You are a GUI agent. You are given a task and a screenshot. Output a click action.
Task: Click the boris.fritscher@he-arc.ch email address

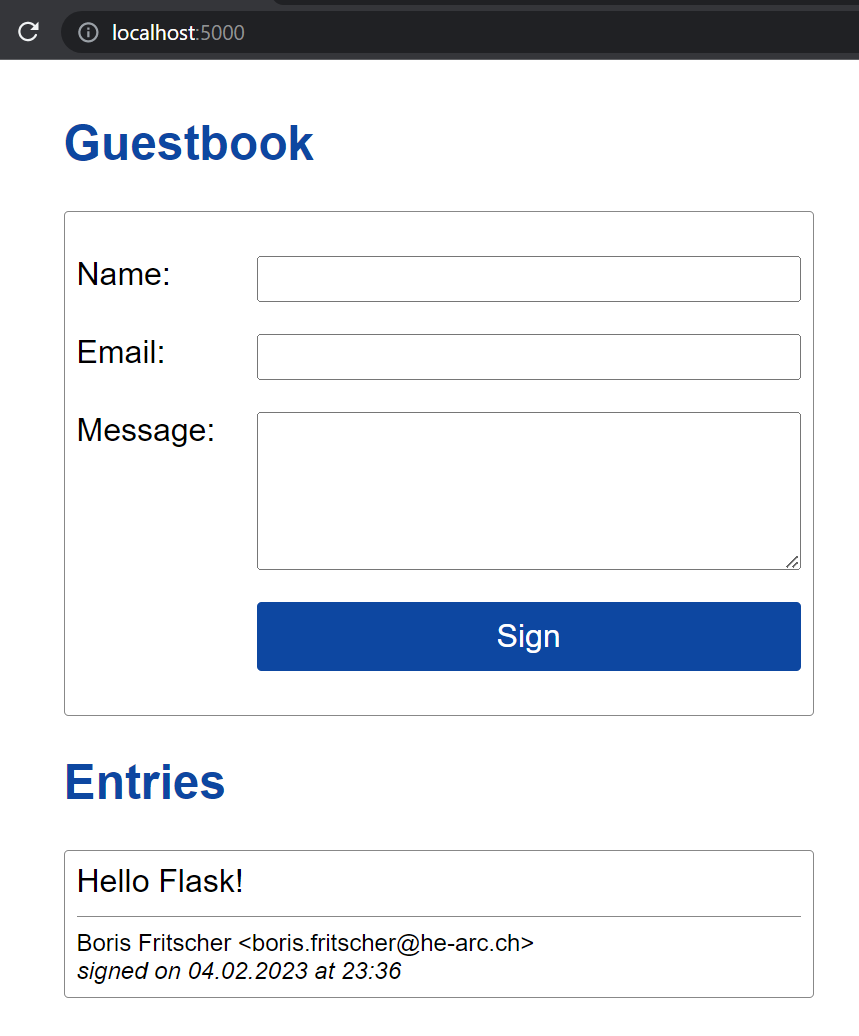click(391, 943)
